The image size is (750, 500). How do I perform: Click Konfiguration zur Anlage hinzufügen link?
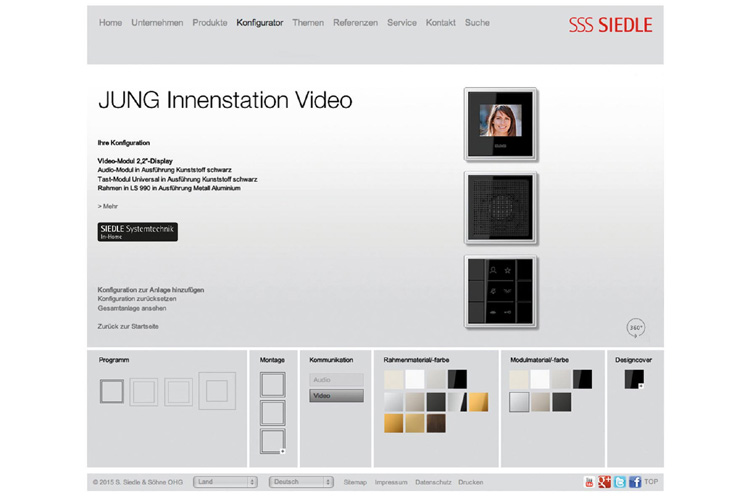(151, 289)
